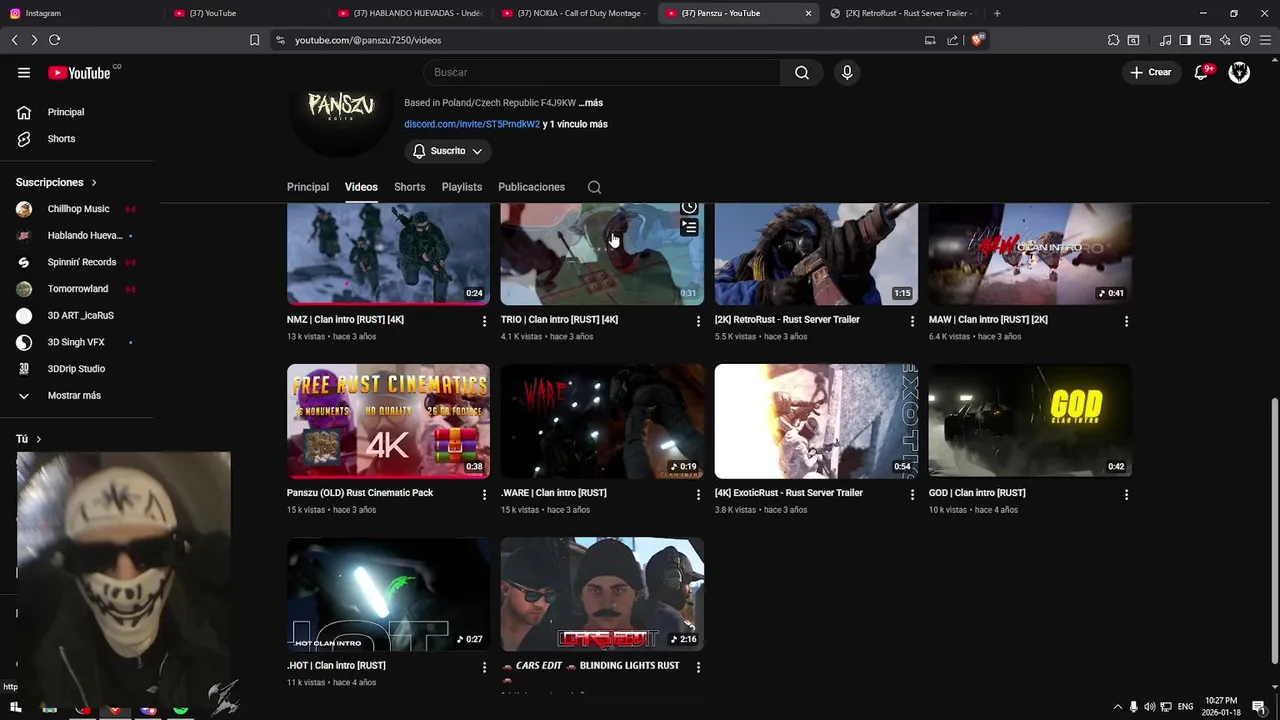Open options for .HOT Clan intro video
Image resolution: width=1280 pixels, height=720 pixels.
484,667
